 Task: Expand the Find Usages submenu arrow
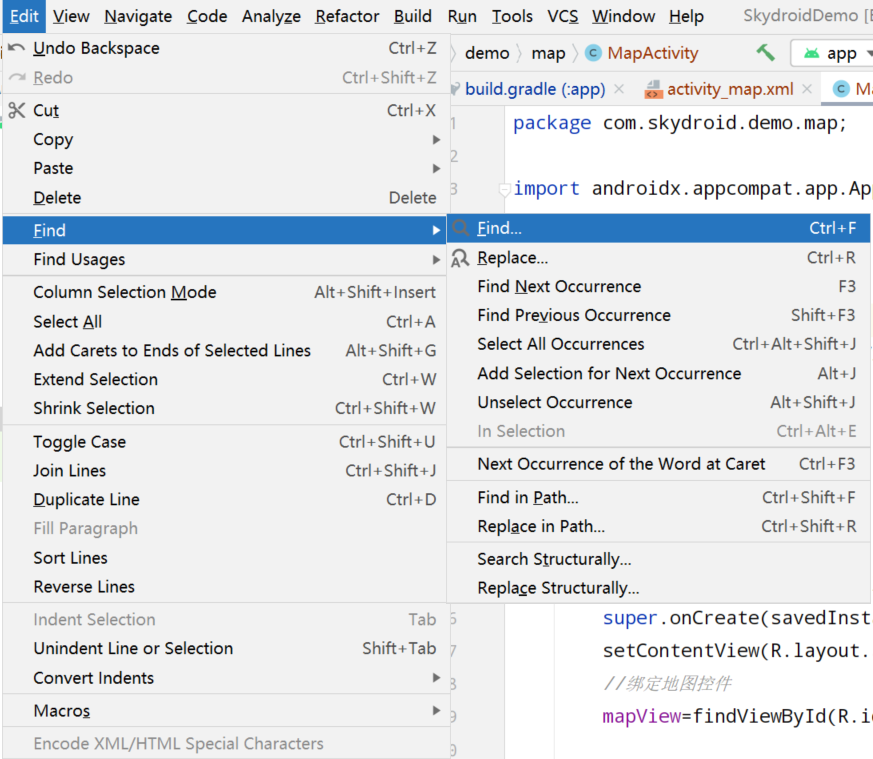click(x=436, y=259)
